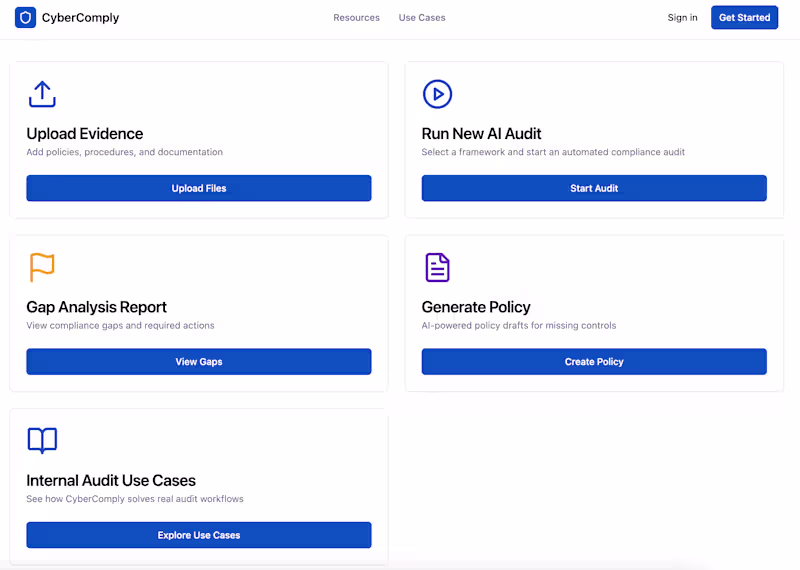Click the open book icon
Viewport: 800px width, 570px height.
pyautogui.click(x=42, y=441)
